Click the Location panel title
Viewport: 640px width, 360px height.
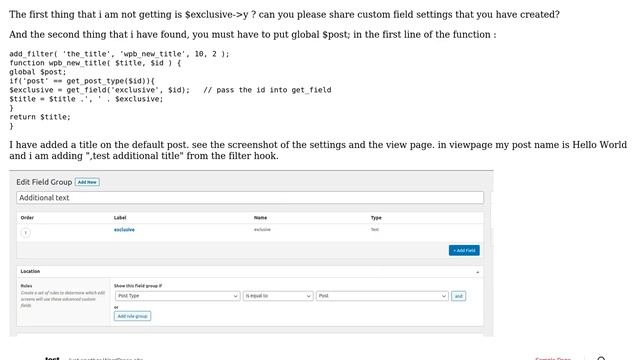30,271
